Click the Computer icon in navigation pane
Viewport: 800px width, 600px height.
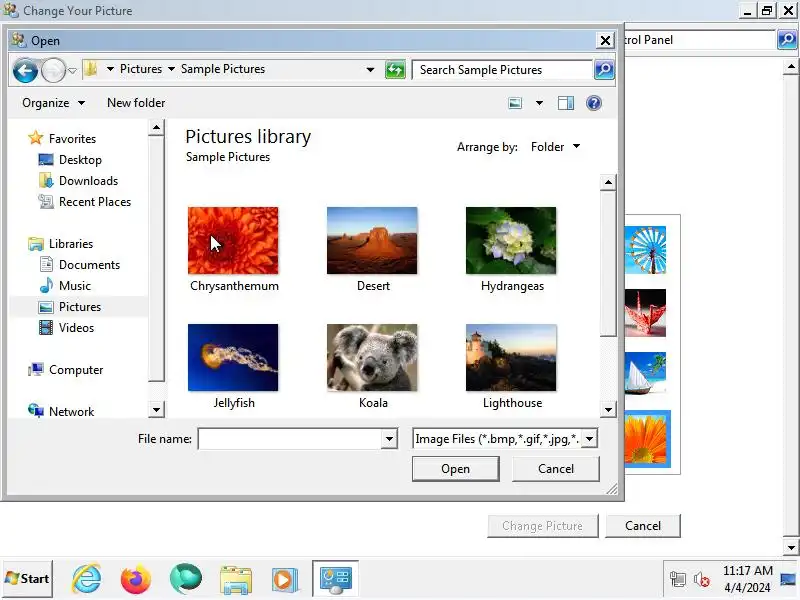coord(36,369)
